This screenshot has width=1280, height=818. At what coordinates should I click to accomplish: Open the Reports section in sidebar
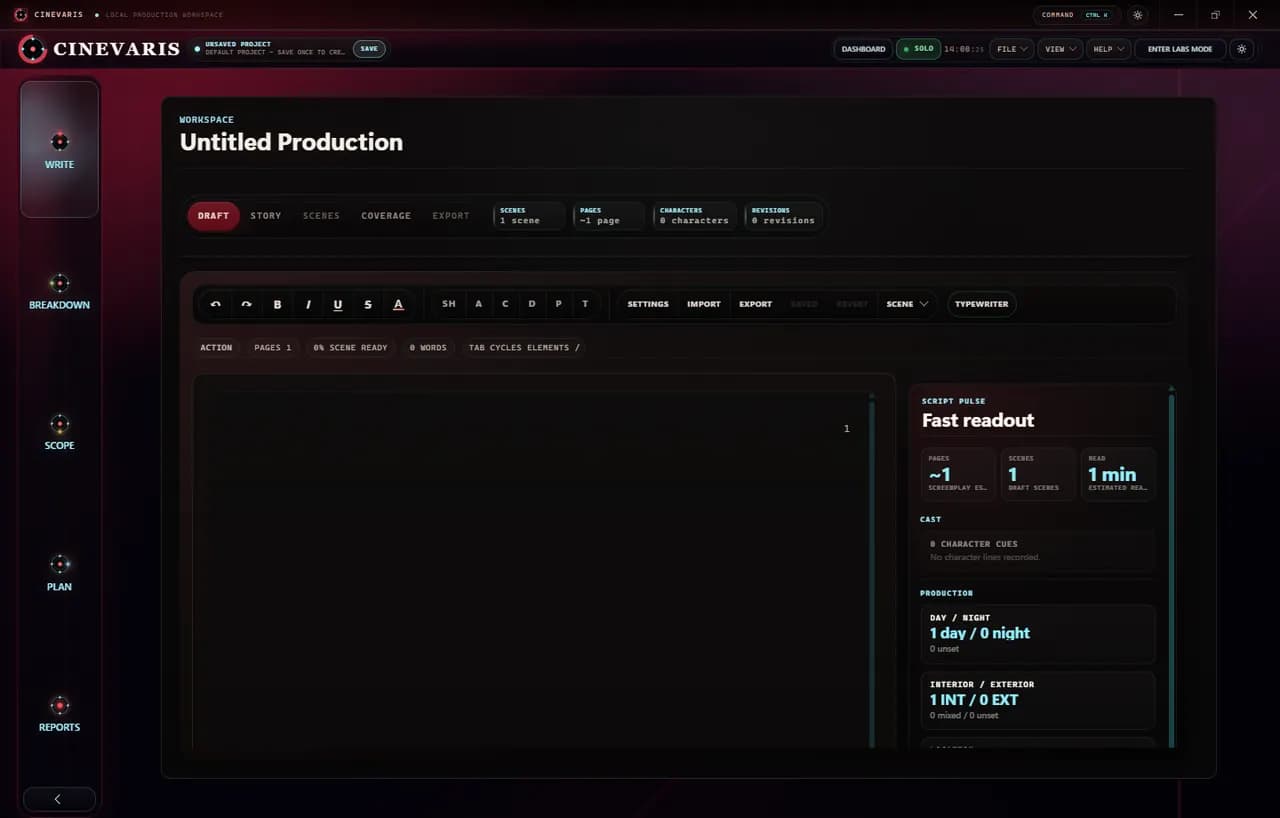(59, 714)
